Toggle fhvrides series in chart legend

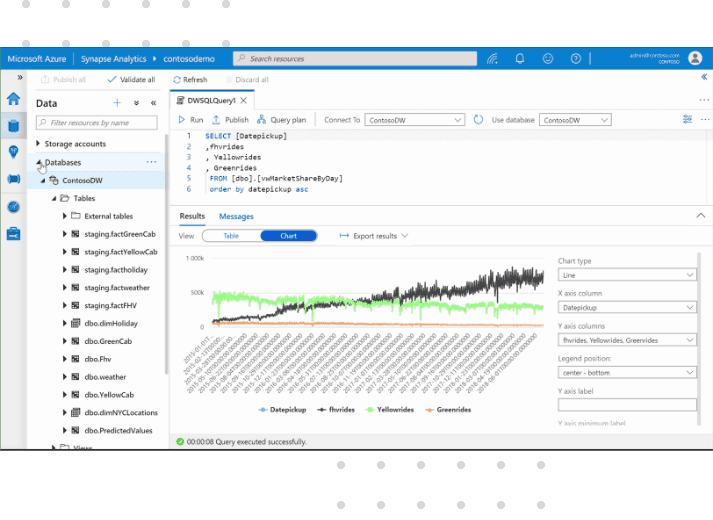[336, 410]
